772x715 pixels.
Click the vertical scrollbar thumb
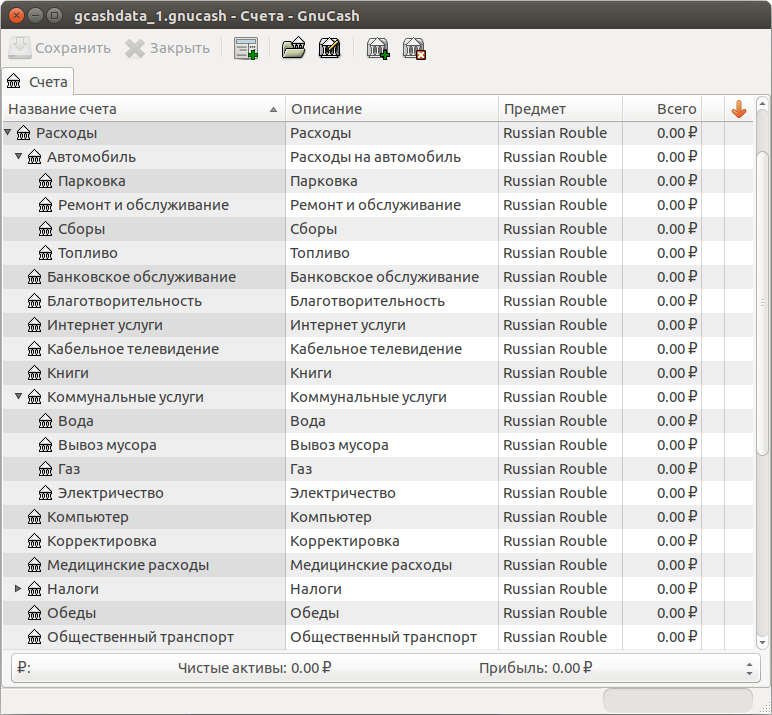pos(762,303)
